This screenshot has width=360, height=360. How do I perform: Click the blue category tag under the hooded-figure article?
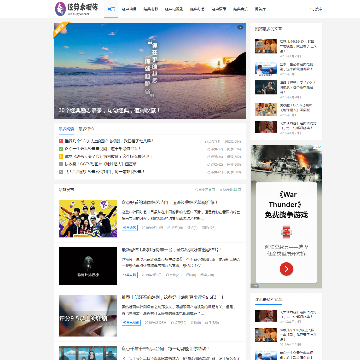(130, 275)
